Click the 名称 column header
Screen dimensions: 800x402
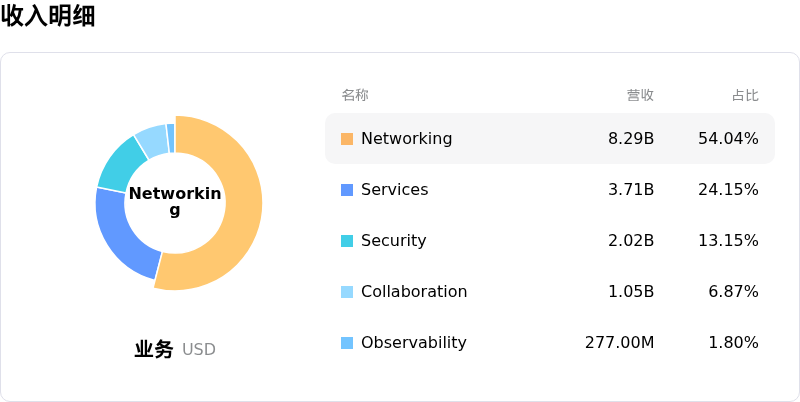(x=355, y=95)
